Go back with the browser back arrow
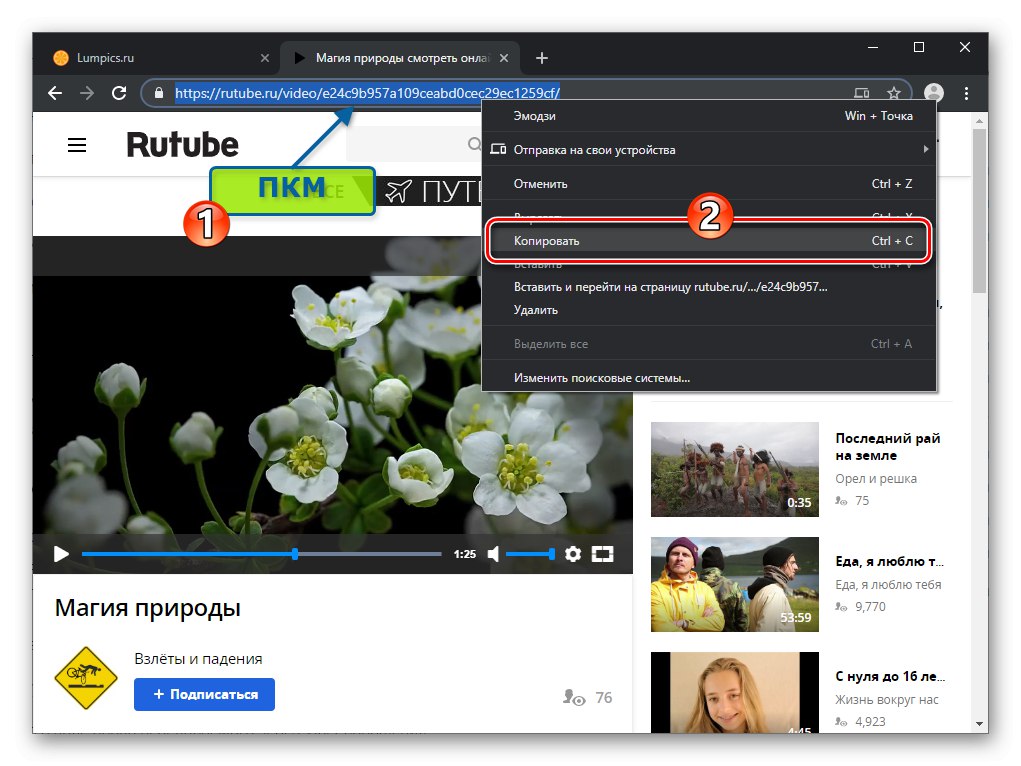 pos(55,93)
